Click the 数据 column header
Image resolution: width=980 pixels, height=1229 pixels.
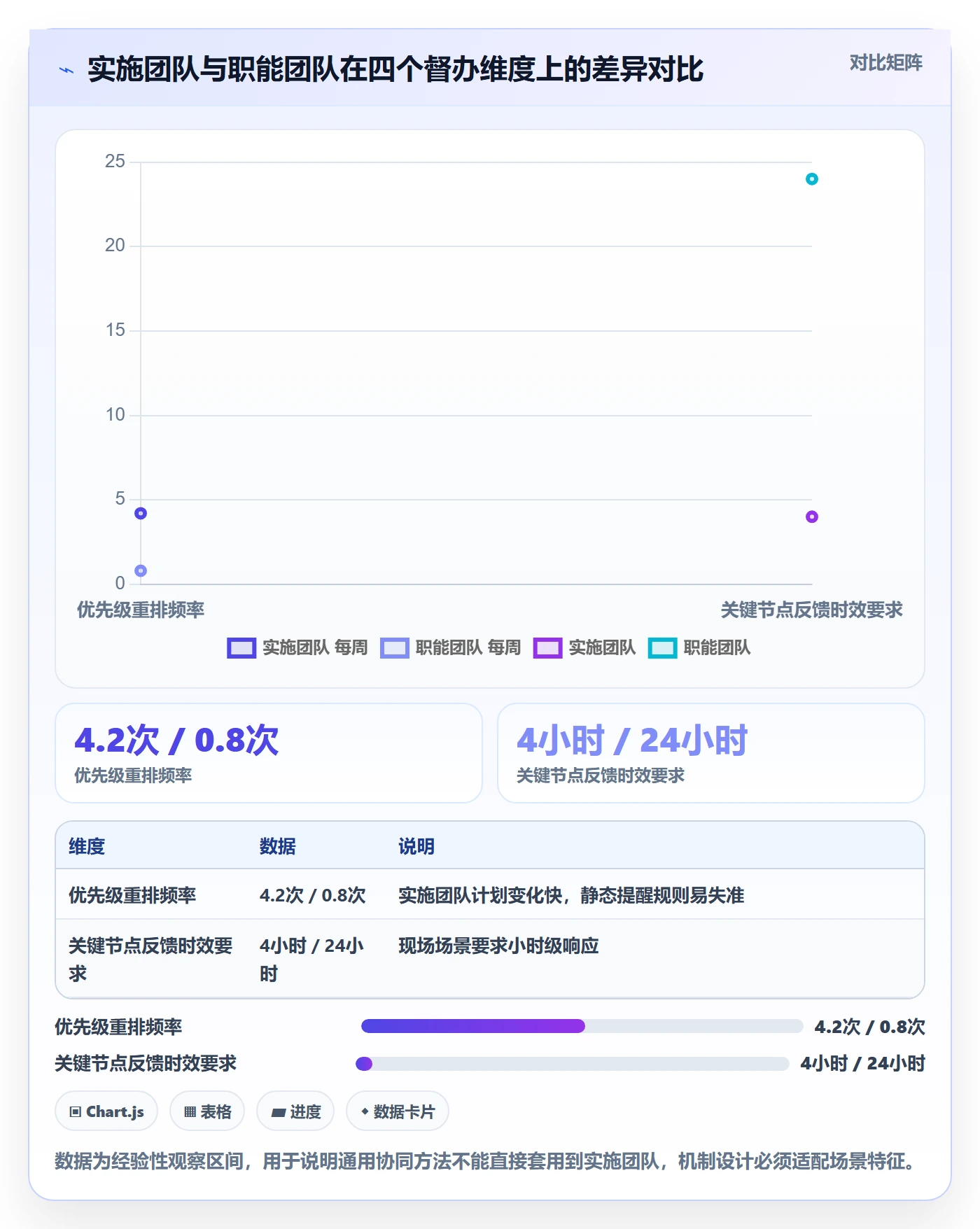click(278, 847)
